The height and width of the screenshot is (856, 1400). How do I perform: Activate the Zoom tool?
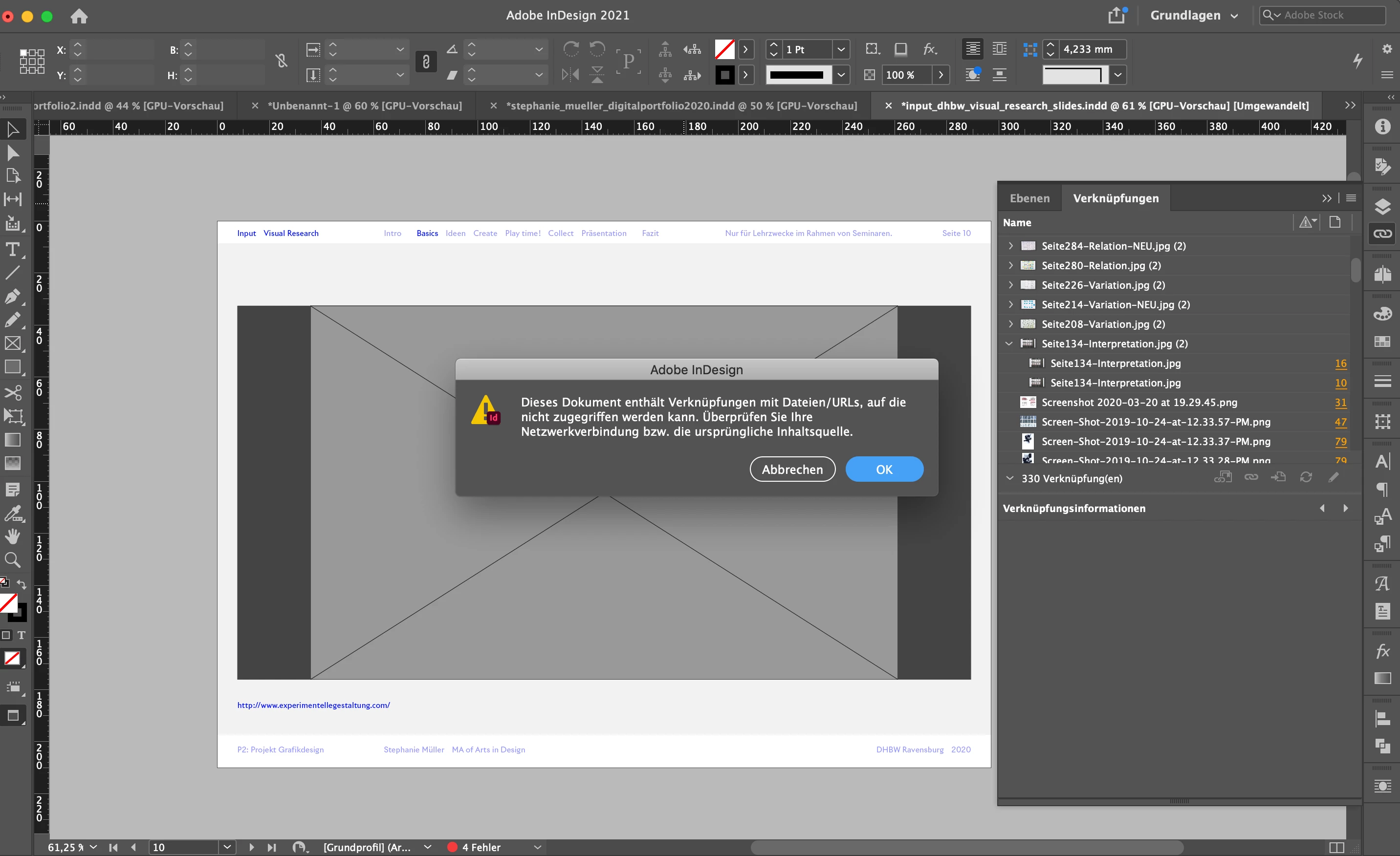coord(13,560)
